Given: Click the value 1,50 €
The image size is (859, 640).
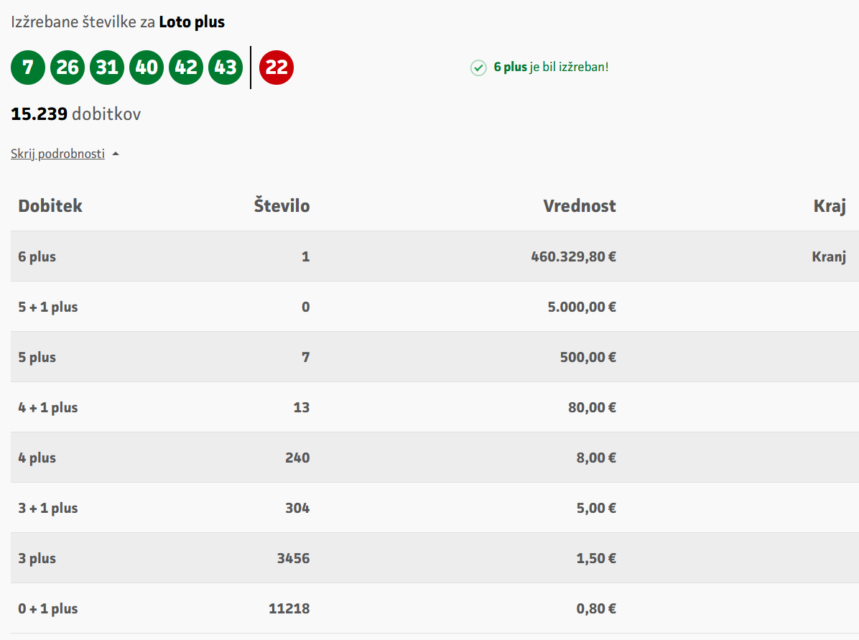Looking at the screenshot, I should pyautogui.click(x=596, y=559).
